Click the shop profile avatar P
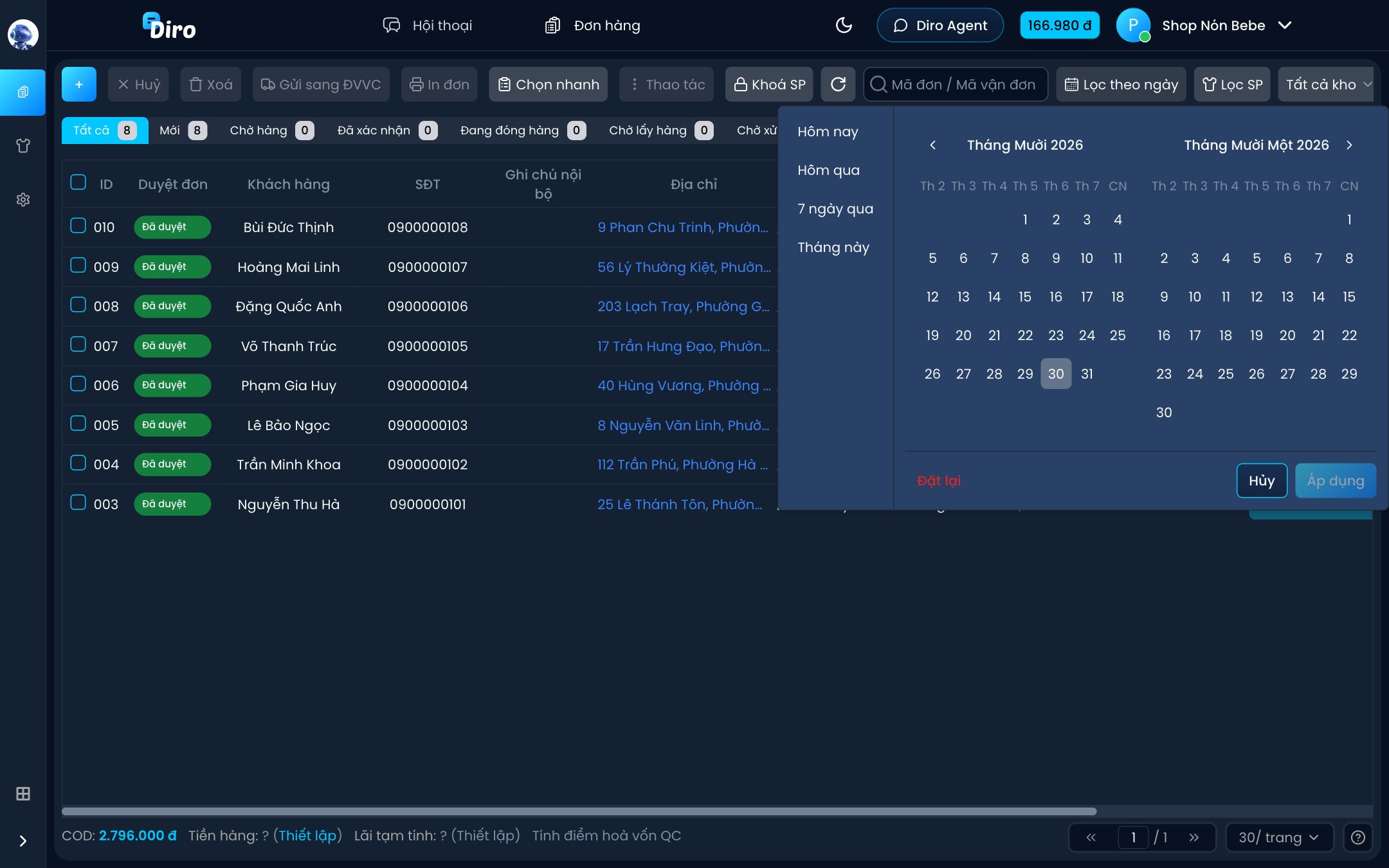The image size is (1389, 868). click(1133, 25)
